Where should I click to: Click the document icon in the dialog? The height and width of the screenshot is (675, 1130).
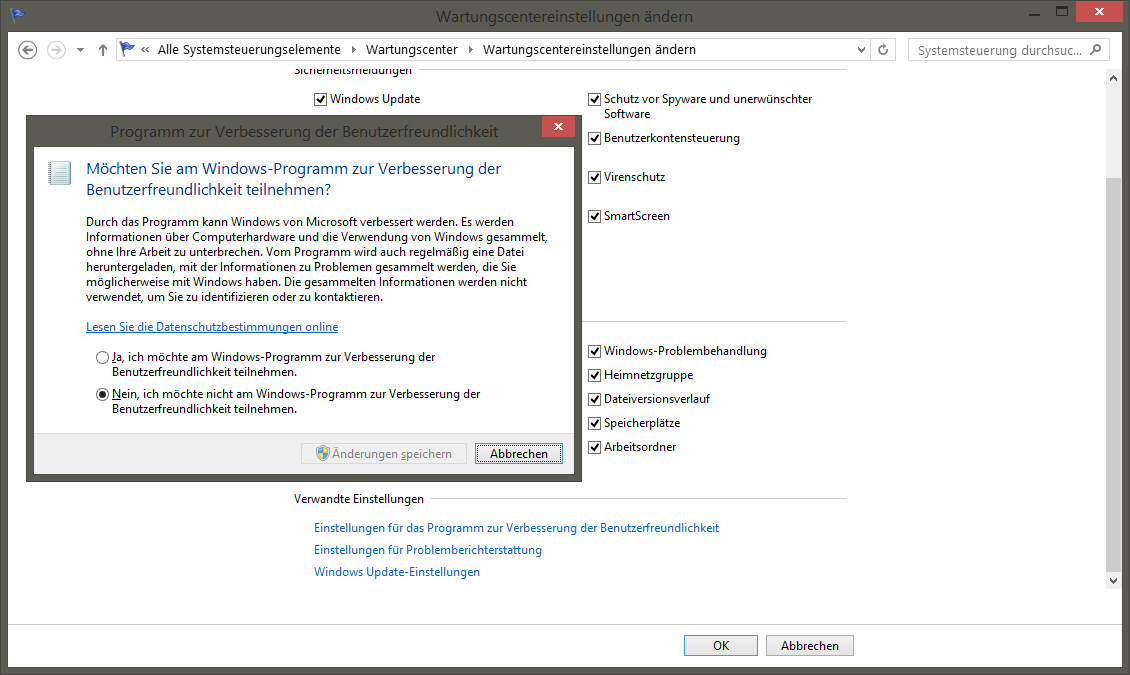click(x=59, y=173)
